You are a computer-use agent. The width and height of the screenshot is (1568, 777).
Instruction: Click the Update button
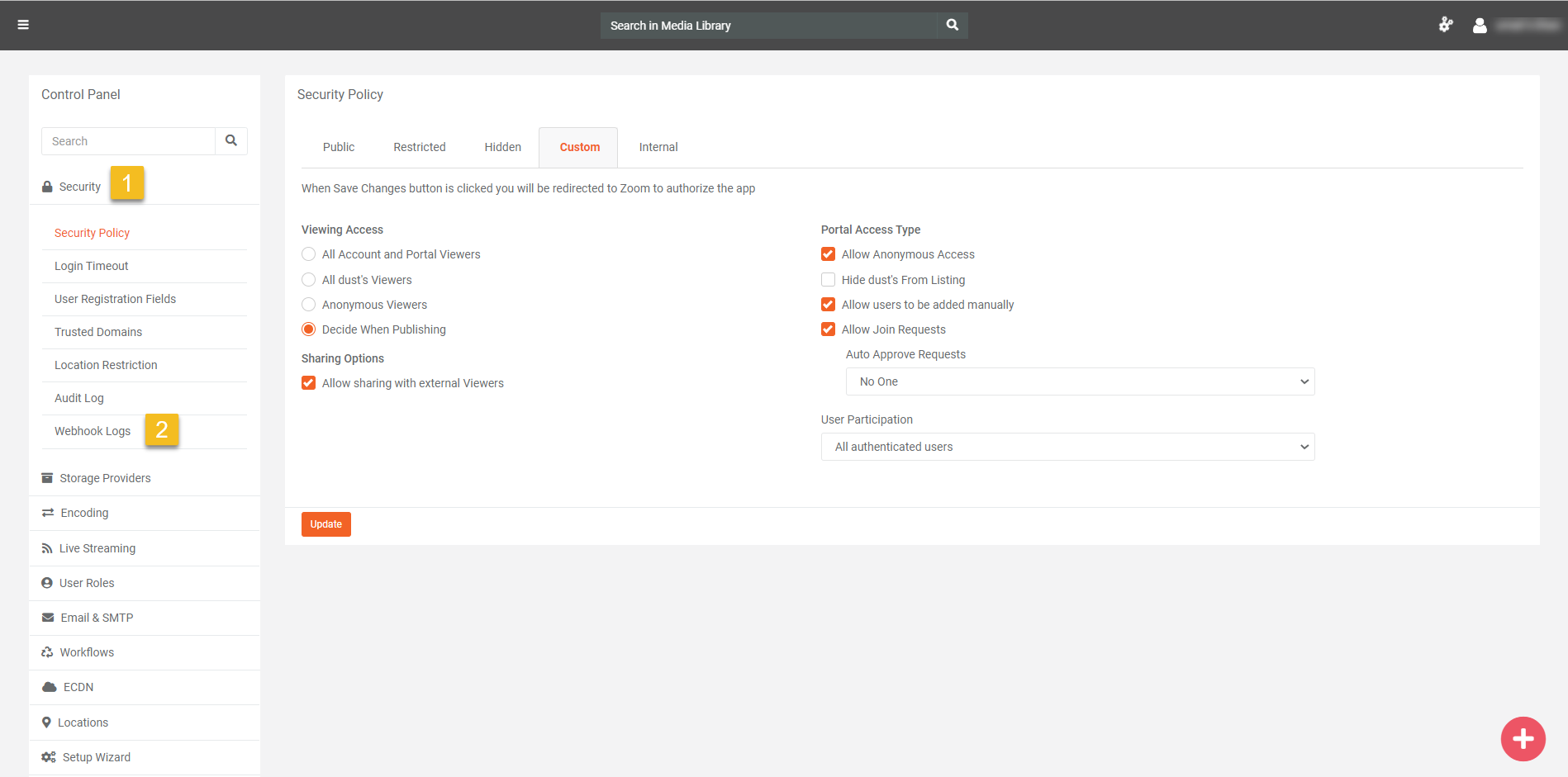click(x=325, y=524)
